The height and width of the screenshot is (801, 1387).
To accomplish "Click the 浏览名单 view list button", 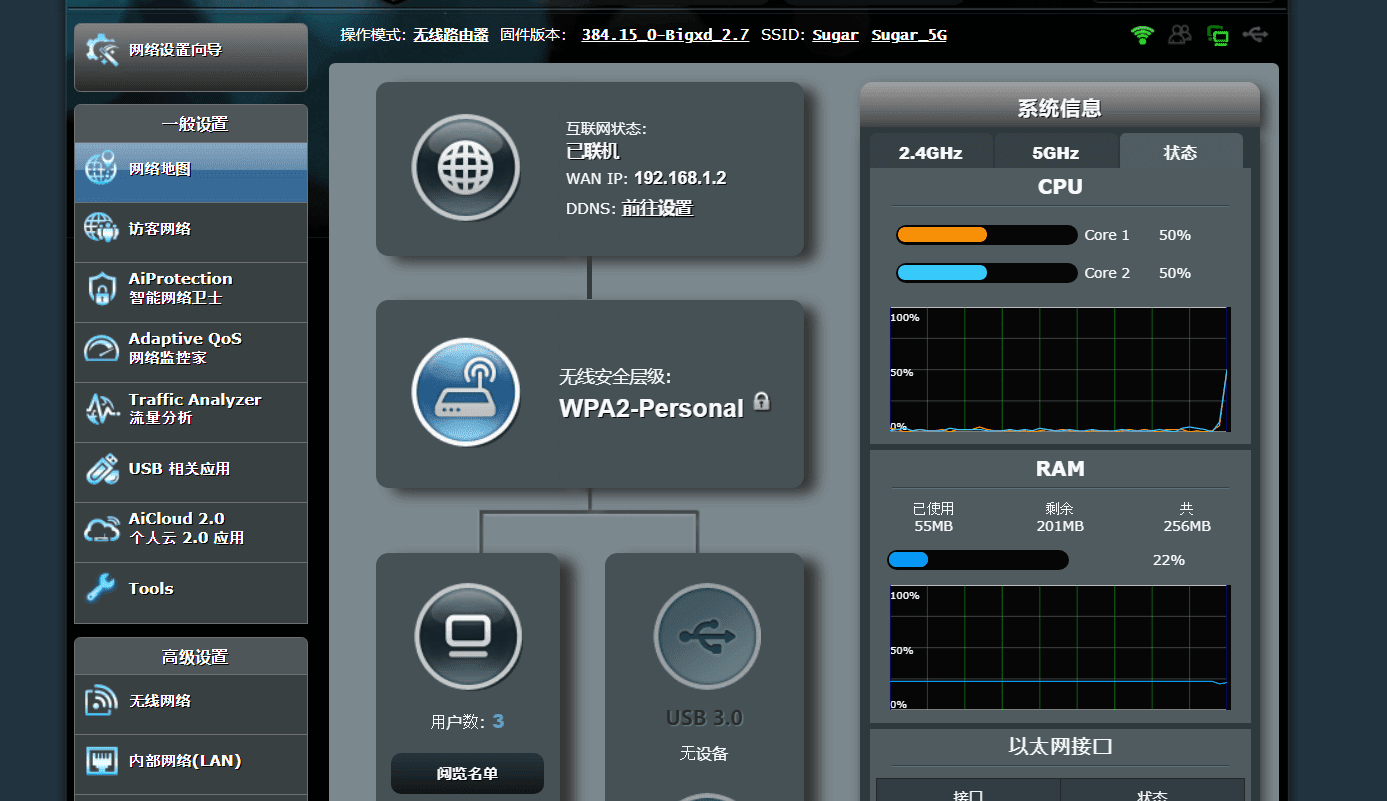I will (x=467, y=773).
